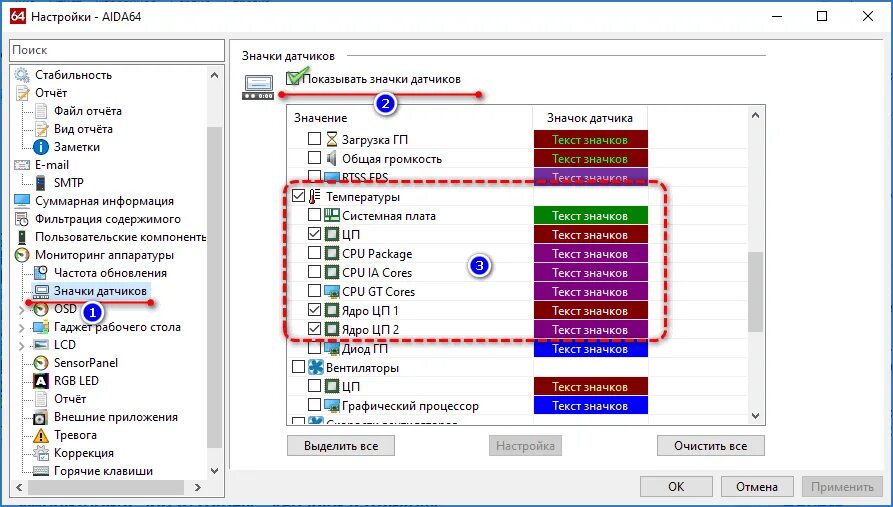Click navigation tree scroll-up arrow

pyautogui.click(x=214, y=75)
